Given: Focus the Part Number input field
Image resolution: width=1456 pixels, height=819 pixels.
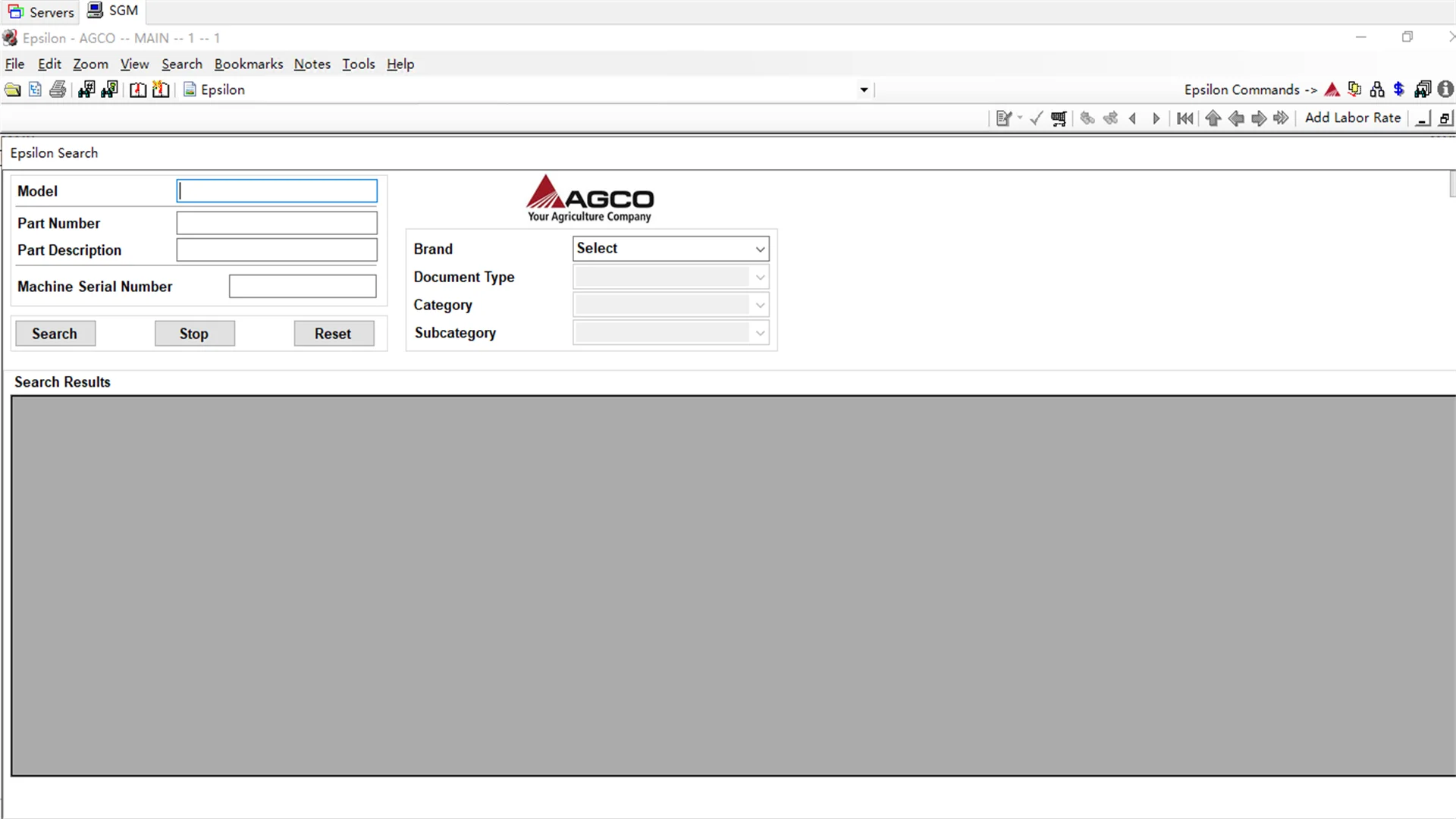Looking at the screenshot, I should pos(277,223).
